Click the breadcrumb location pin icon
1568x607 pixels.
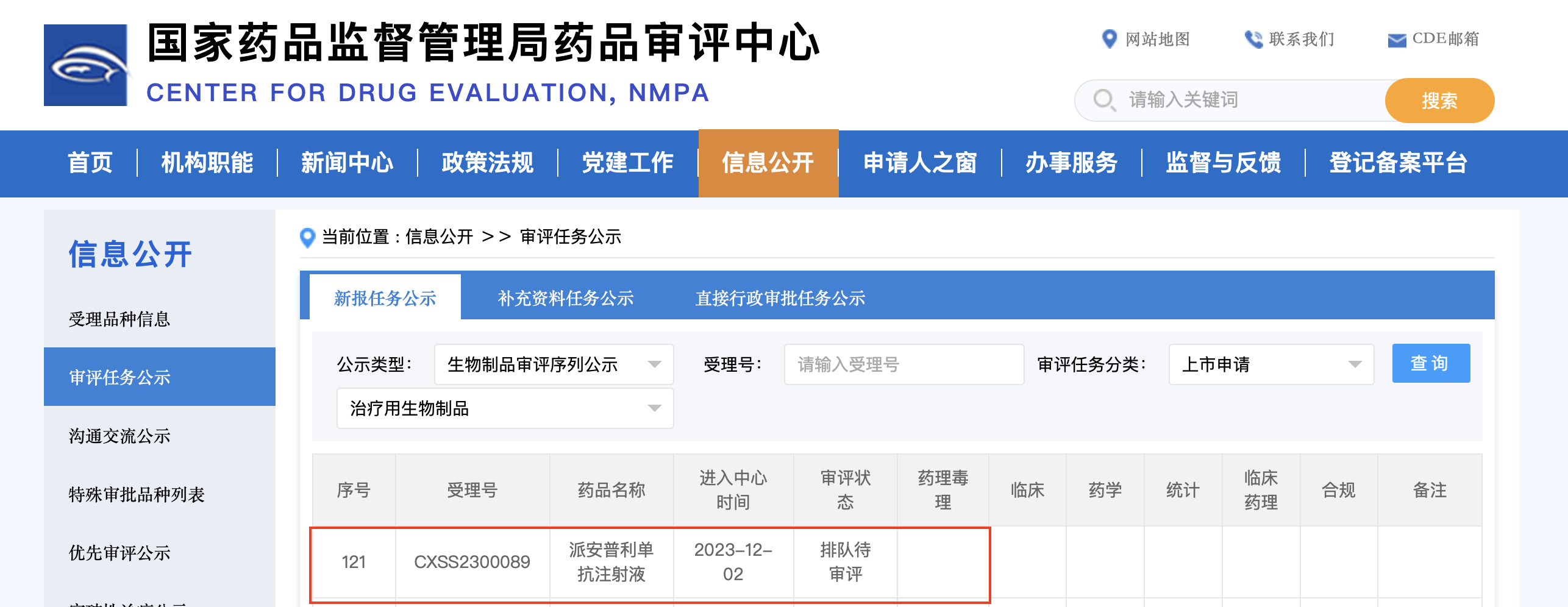click(x=308, y=237)
